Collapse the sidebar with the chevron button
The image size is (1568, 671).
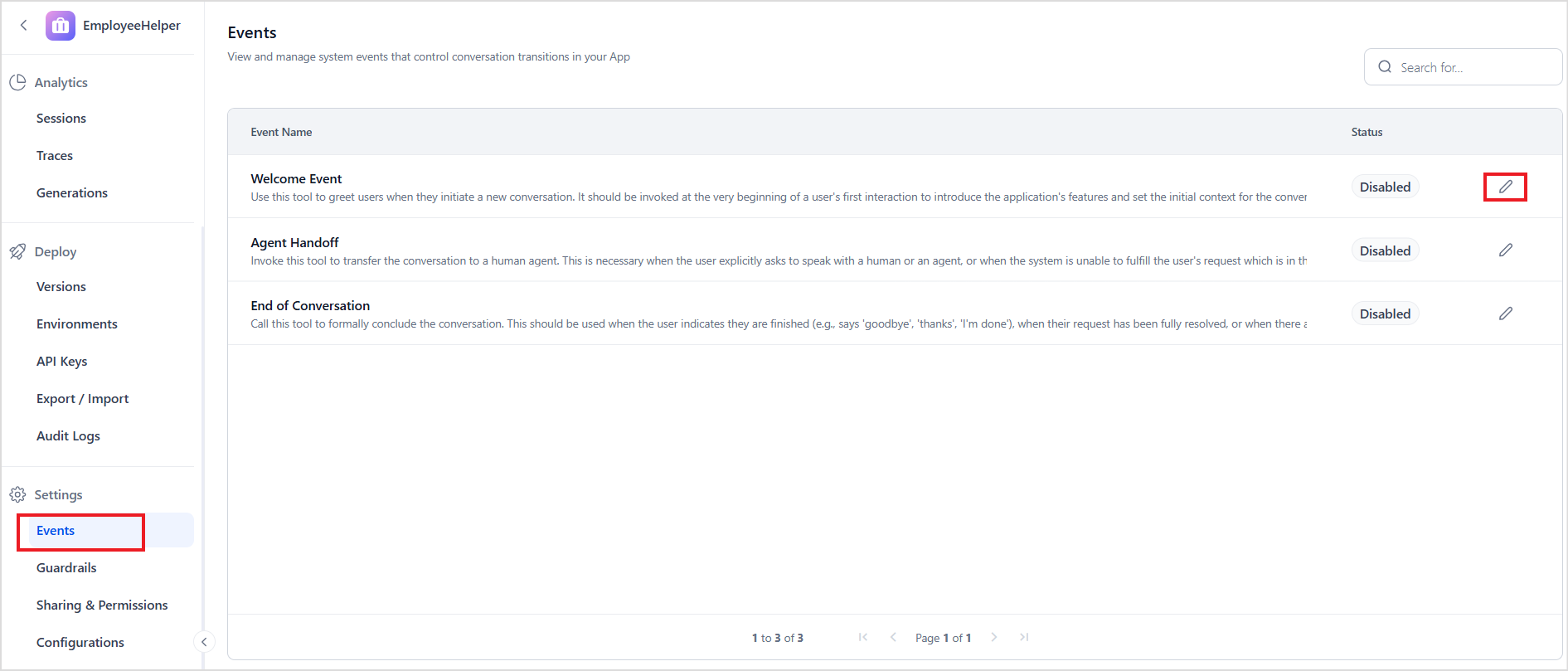point(204,641)
